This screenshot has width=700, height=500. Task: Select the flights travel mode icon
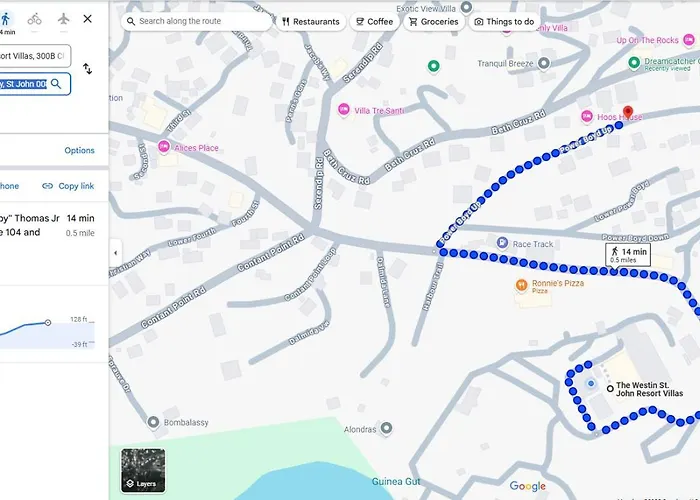pos(64,19)
